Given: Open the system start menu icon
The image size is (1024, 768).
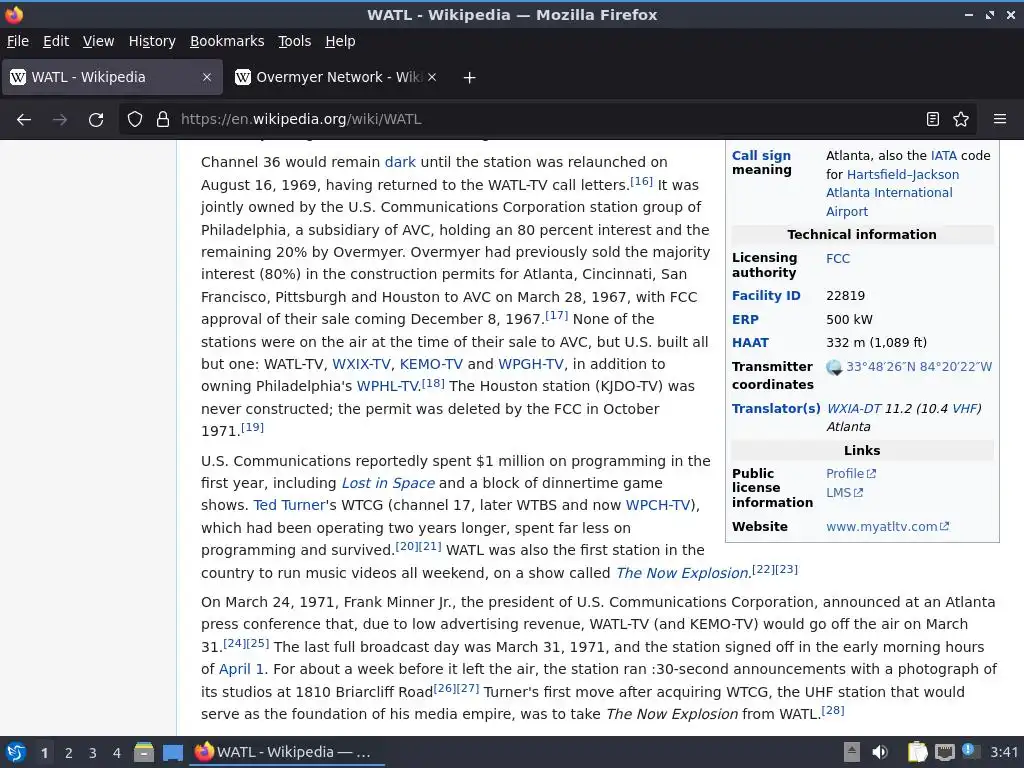Looking at the screenshot, I should pyautogui.click(x=15, y=752).
